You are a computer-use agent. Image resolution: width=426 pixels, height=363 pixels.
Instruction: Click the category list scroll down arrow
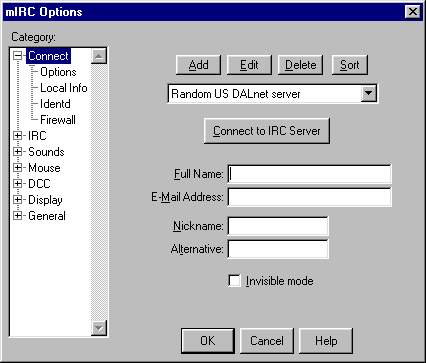(x=99, y=328)
